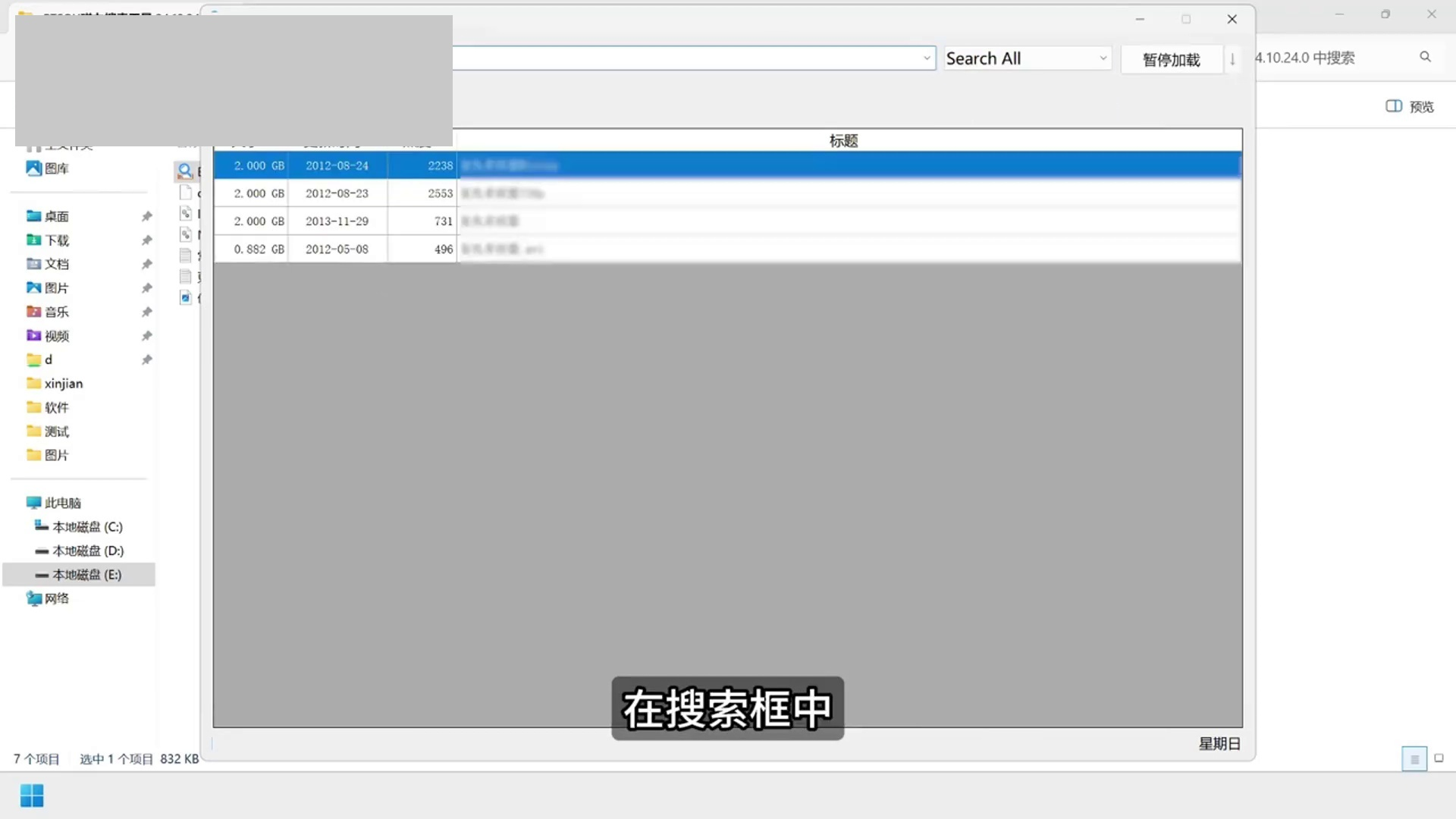Switch Explorer to details list view

[1414, 758]
